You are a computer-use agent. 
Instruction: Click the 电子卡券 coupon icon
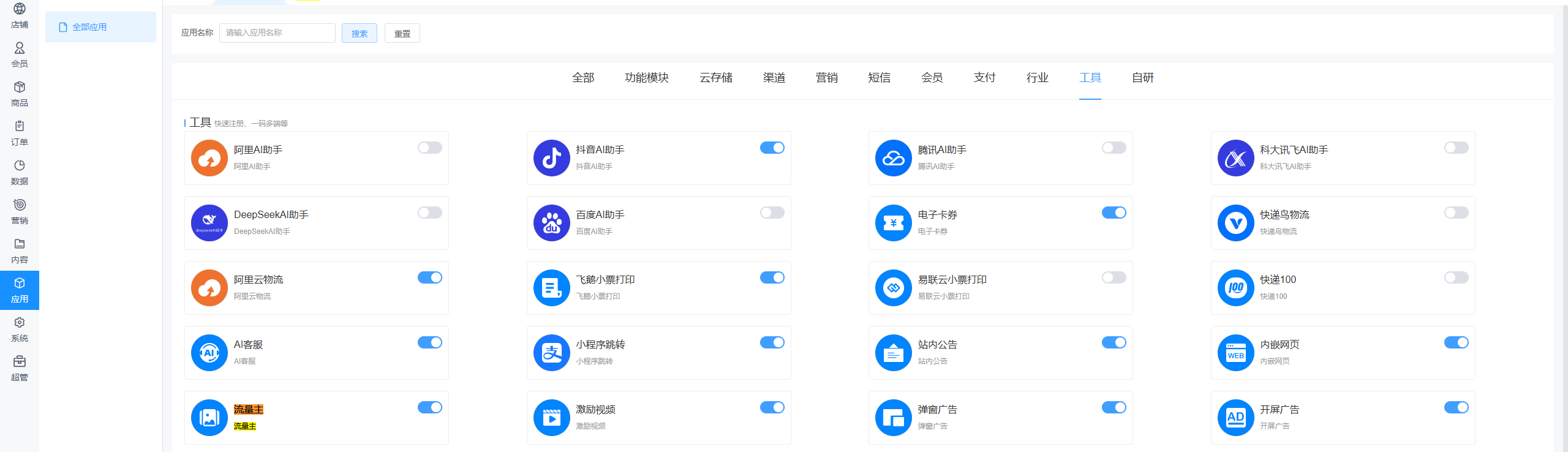pyautogui.click(x=894, y=223)
